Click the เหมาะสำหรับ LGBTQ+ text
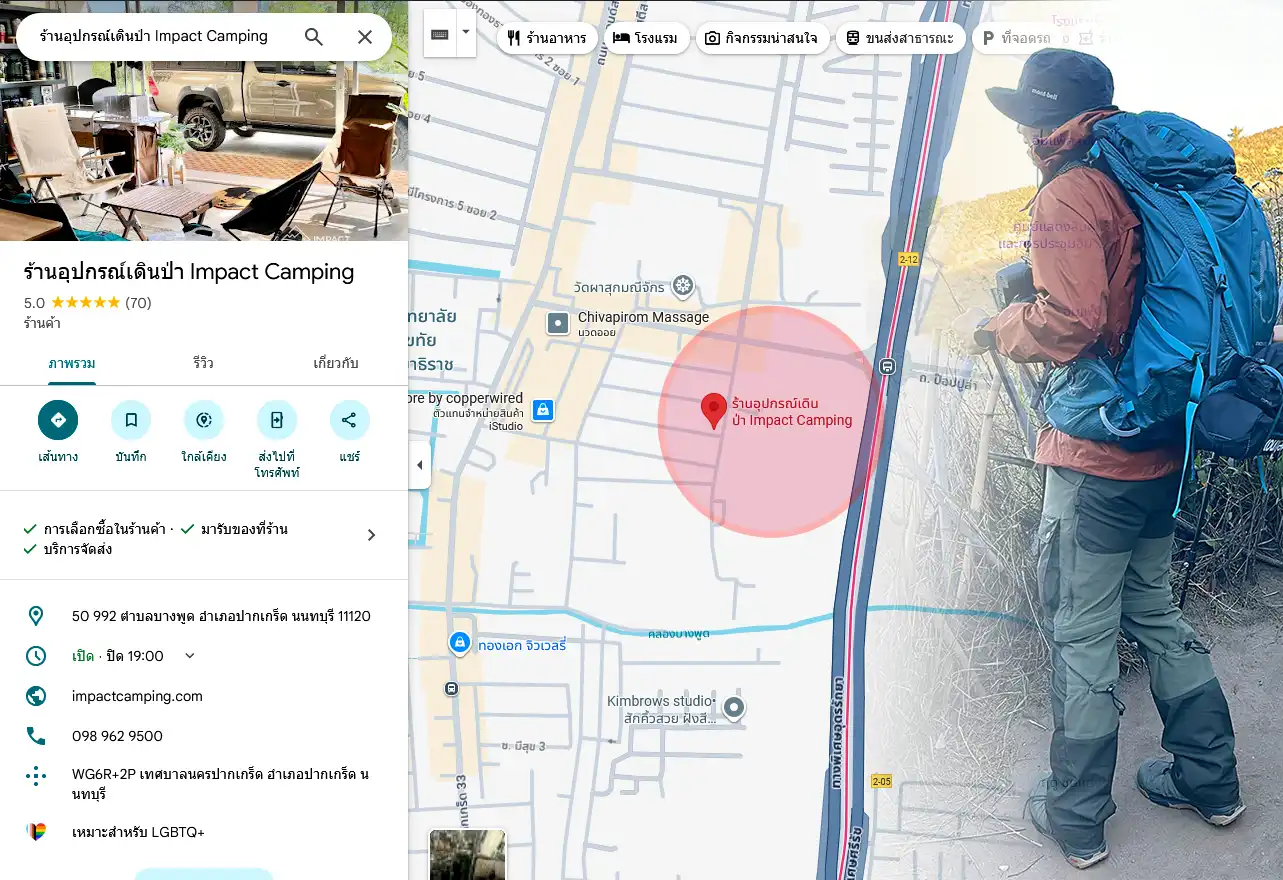 pyautogui.click(x=138, y=832)
